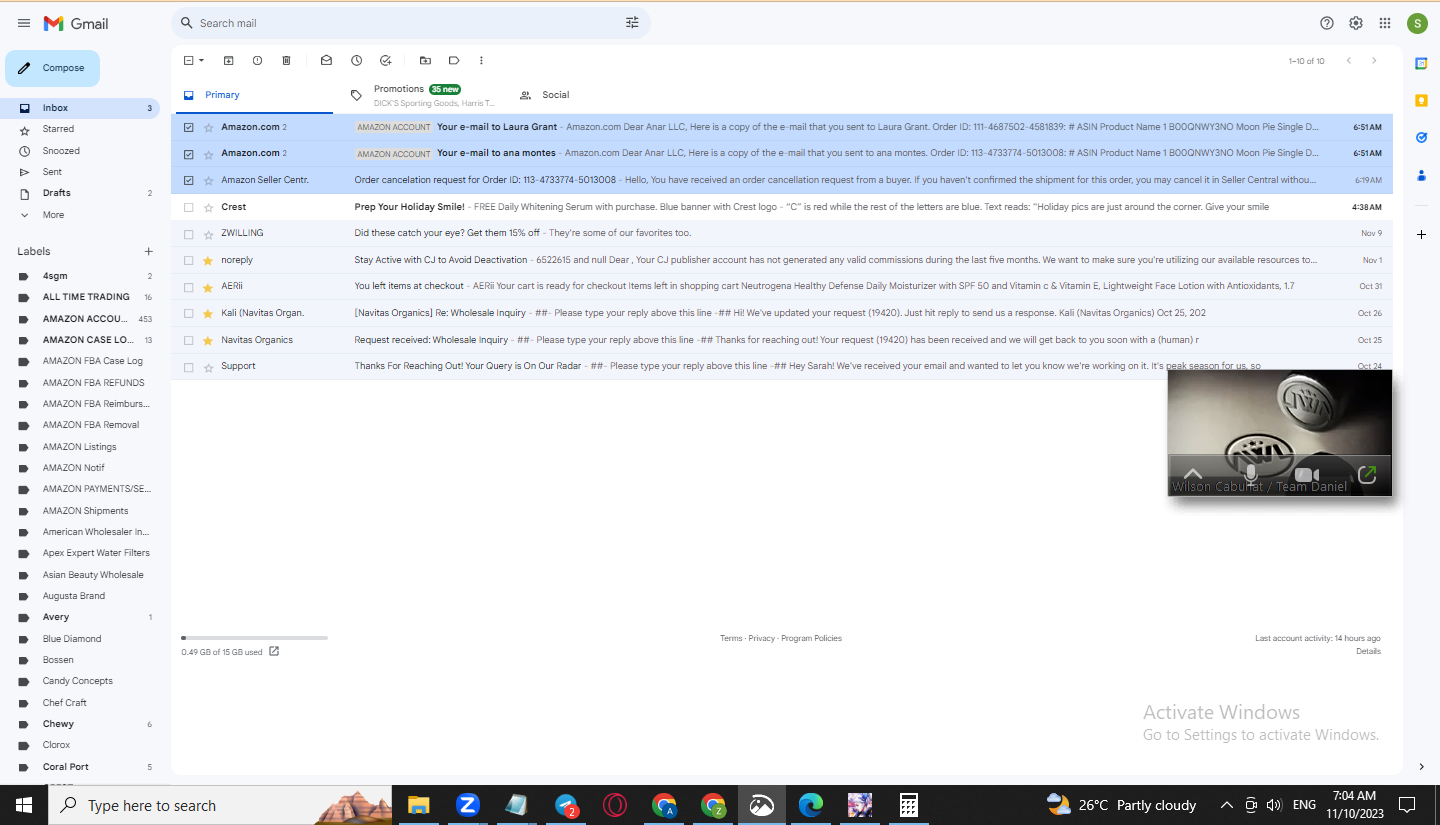This screenshot has width=1440, height=825.
Task: Show hidden system tray icons
Action: point(1227,805)
